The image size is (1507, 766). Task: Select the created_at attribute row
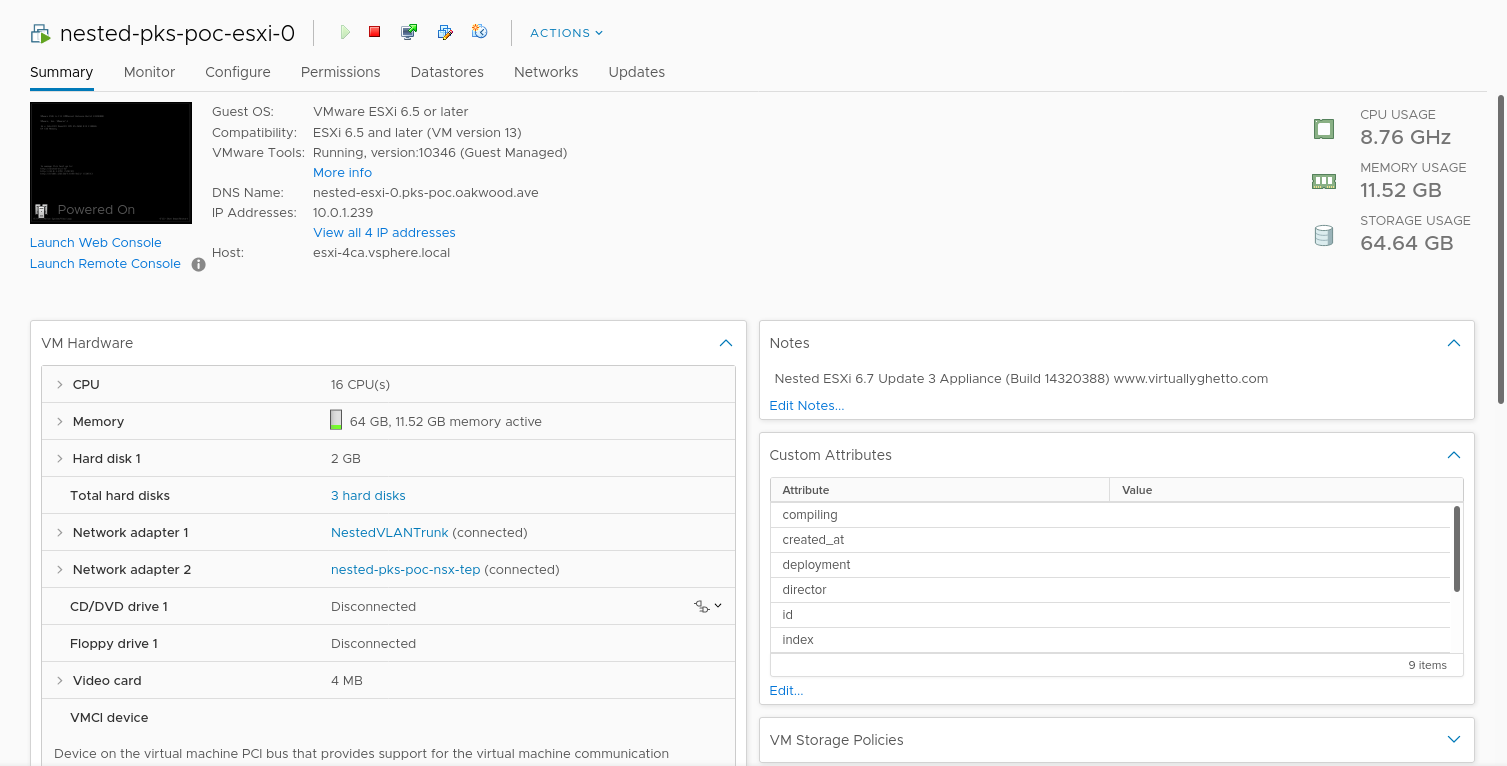[x=1110, y=540]
